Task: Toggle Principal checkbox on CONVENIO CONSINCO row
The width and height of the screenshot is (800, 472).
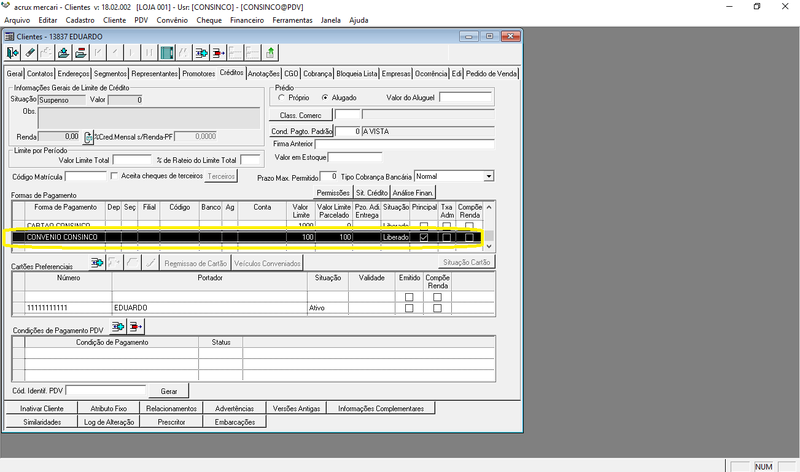Action: pos(425,238)
